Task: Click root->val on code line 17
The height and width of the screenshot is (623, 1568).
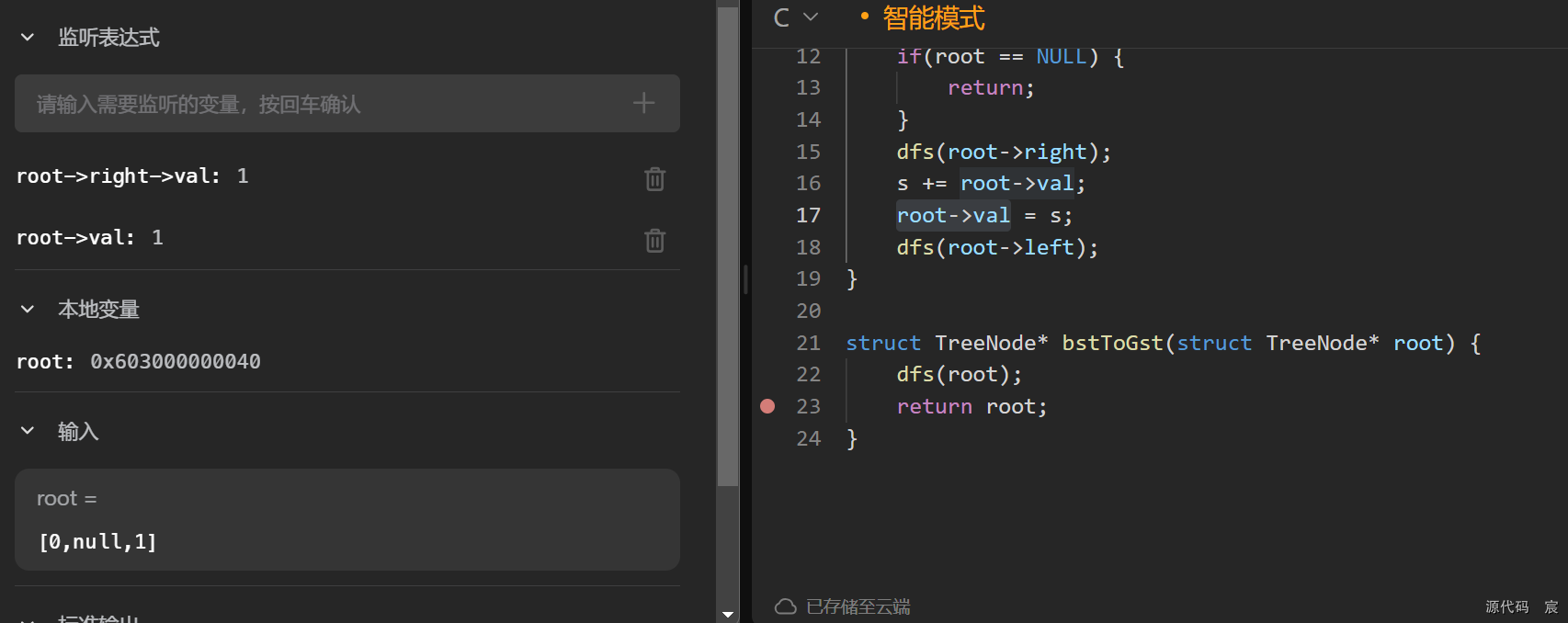Action: point(953,215)
